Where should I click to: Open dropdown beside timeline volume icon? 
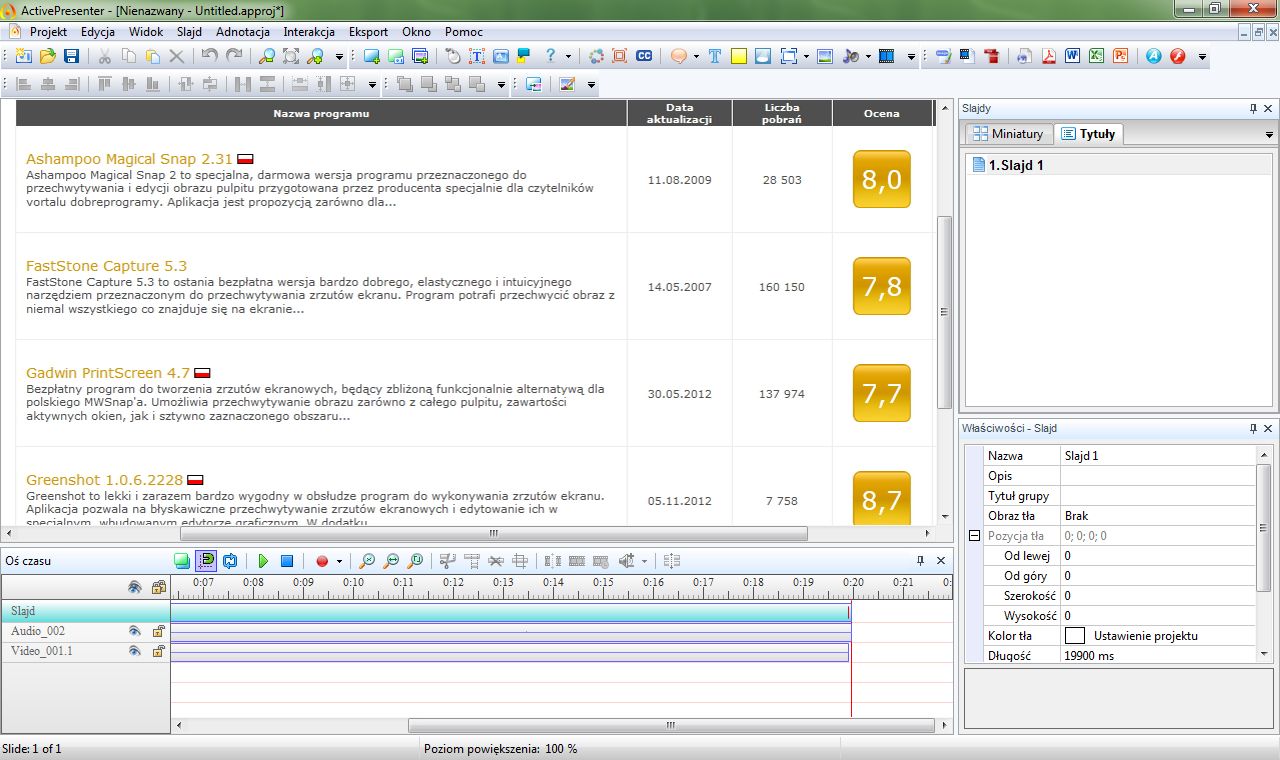pos(644,562)
